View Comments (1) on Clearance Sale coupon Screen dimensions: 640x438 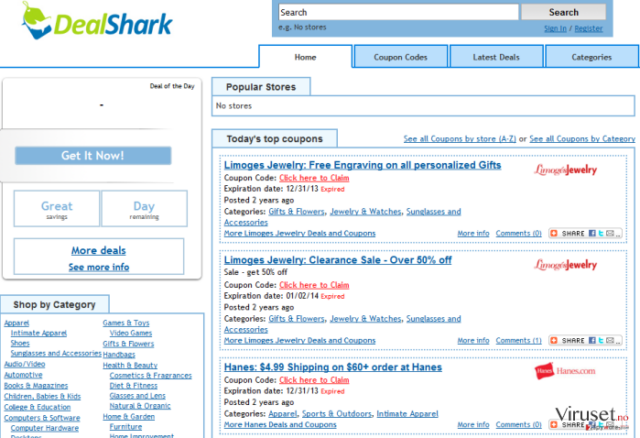519,340
